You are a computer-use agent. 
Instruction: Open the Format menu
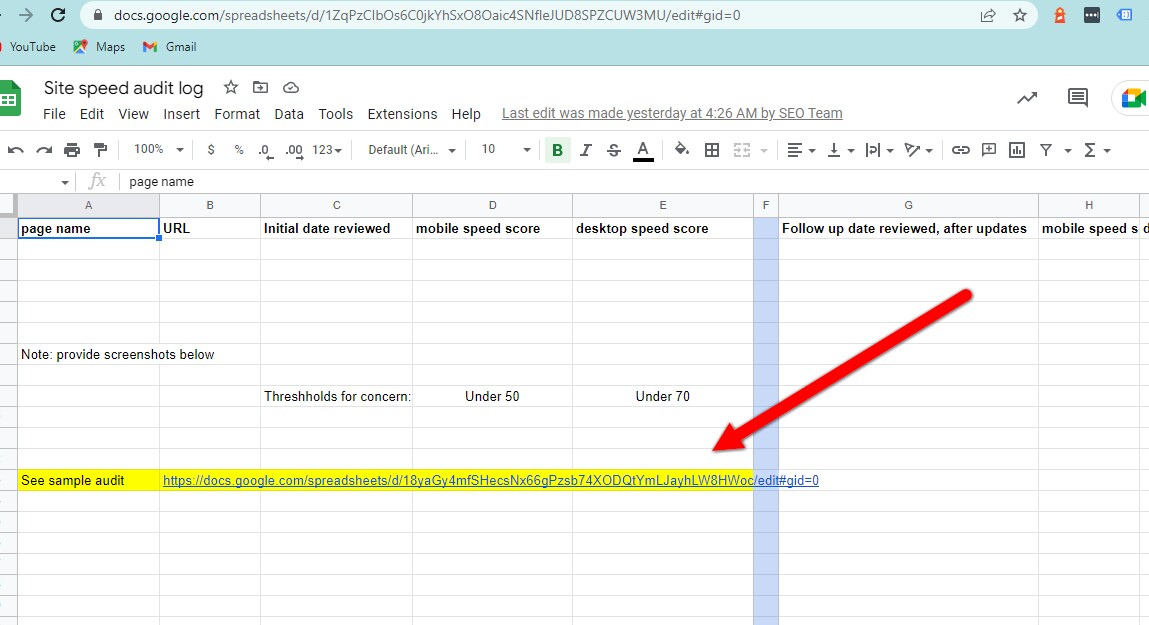point(237,114)
